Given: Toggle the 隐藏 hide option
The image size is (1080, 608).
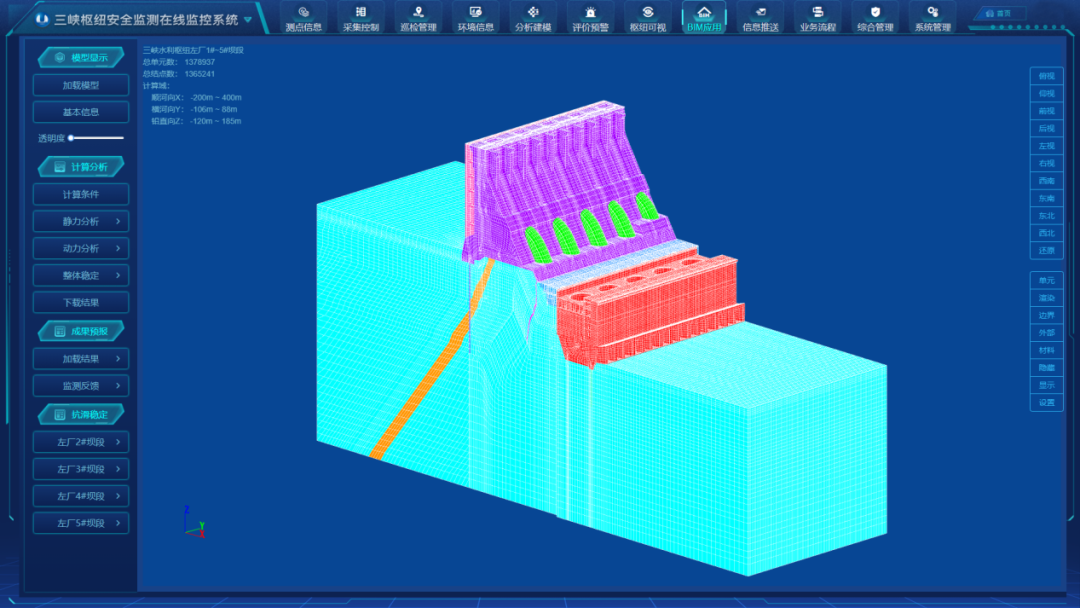Looking at the screenshot, I should pos(1046,368).
